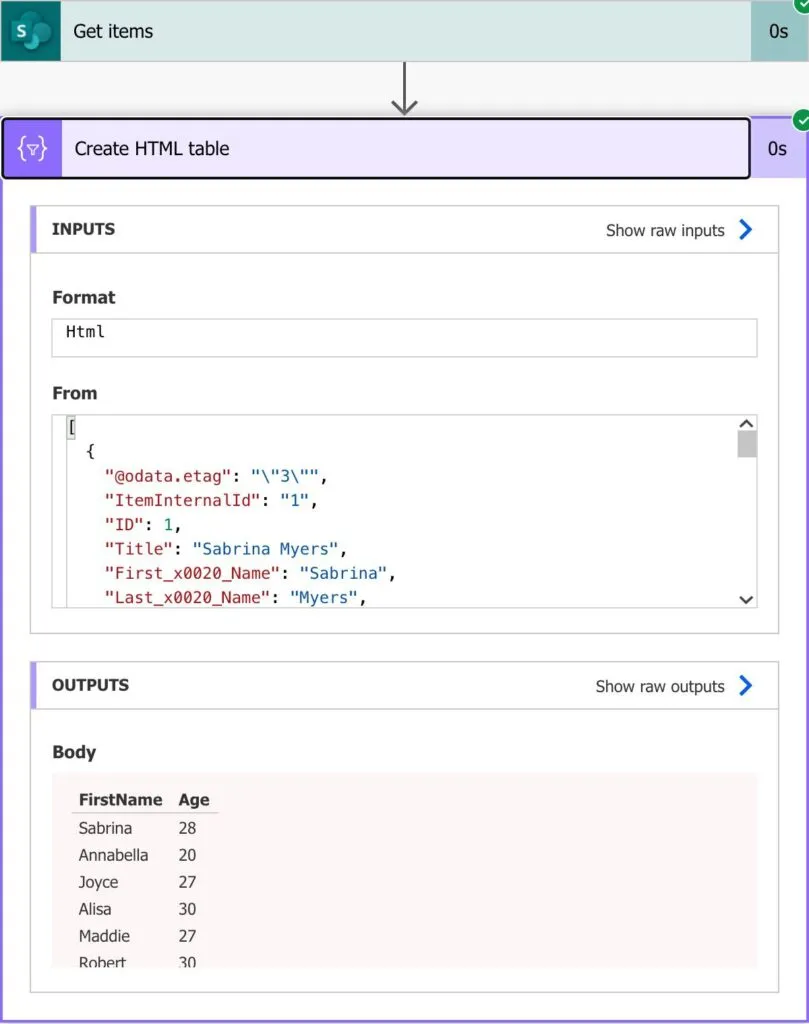The width and height of the screenshot is (809, 1024).
Task: Select the FirstName column header in Body
Action: click(120, 799)
